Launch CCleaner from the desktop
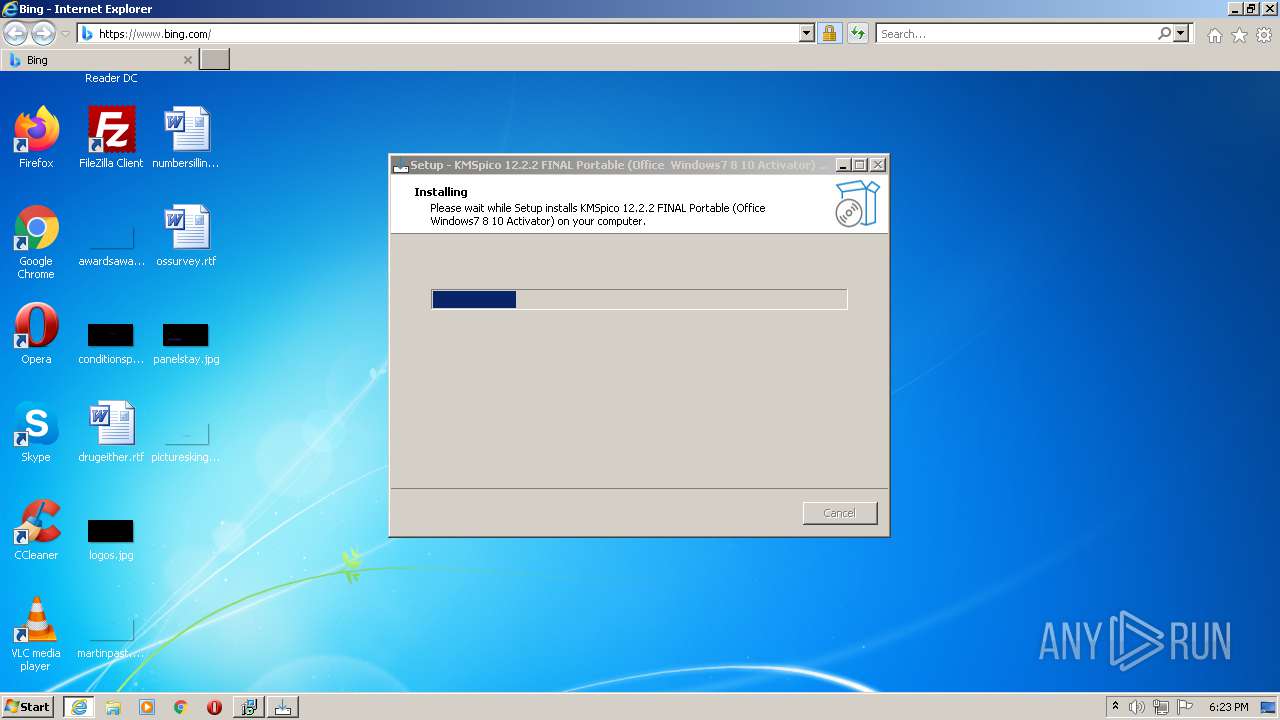The width and height of the screenshot is (1280, 720). click(x=36, y=531)
